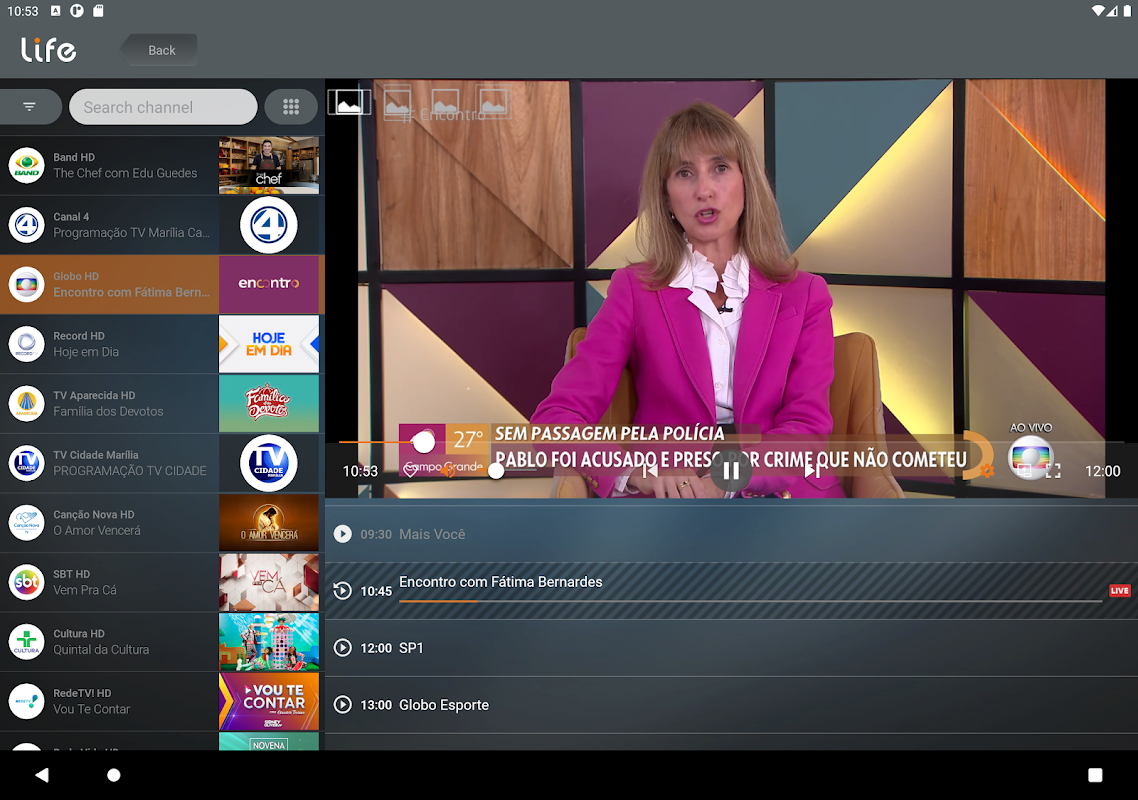Adjust the playback seek bar knob
The image size is (1138, 800).
423,441
